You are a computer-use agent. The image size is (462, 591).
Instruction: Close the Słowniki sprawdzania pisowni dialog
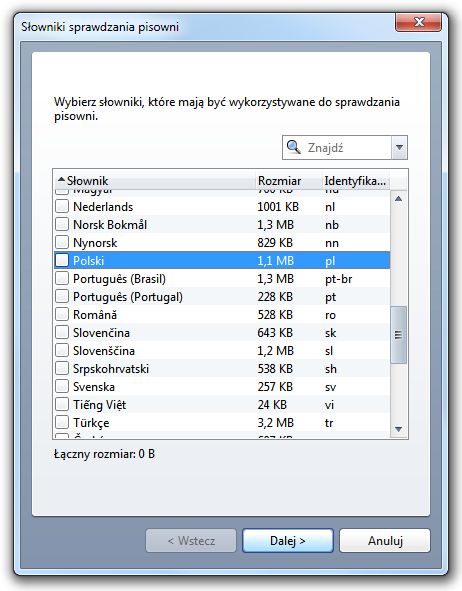click(x=418, y=23)
